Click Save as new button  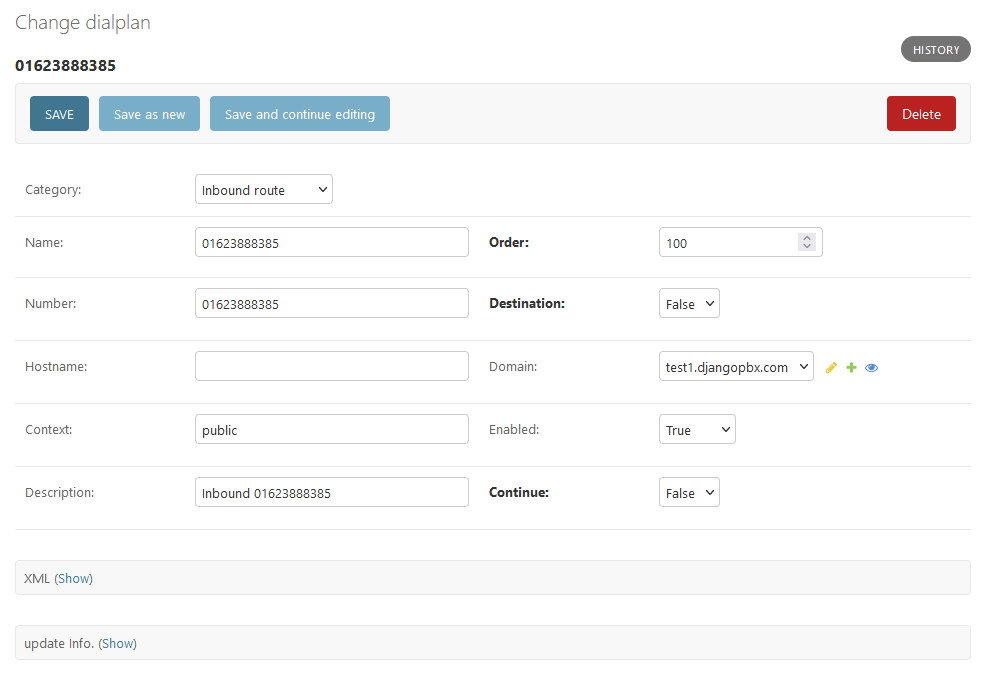pyautogui.click(x=149, y=114)
